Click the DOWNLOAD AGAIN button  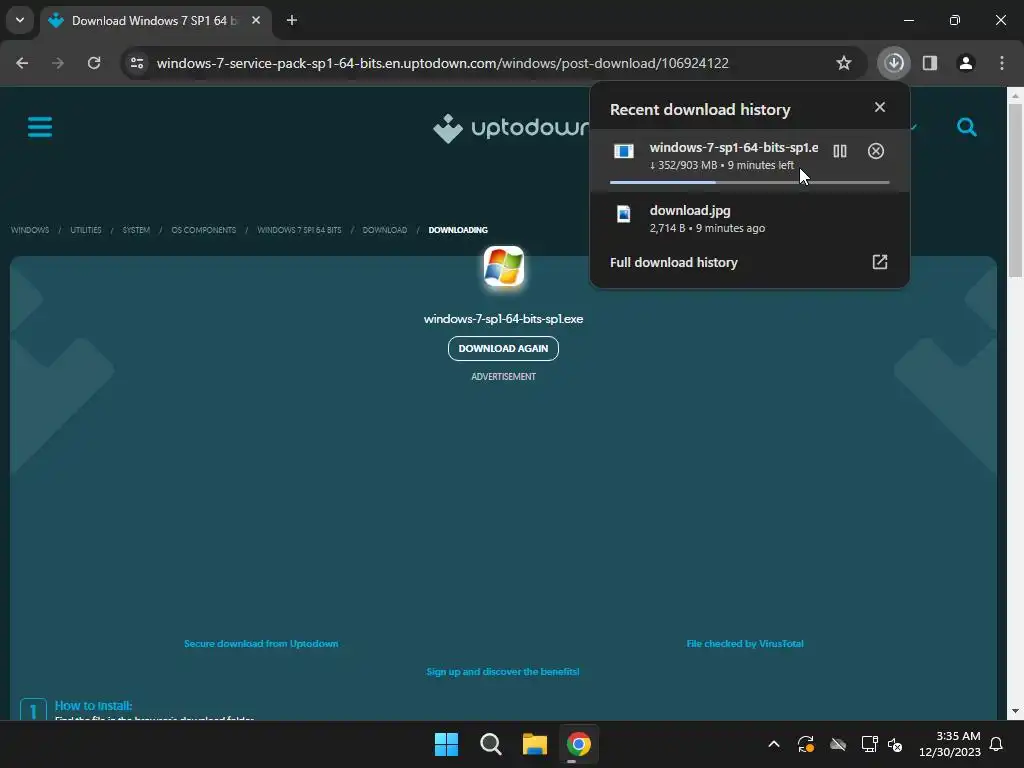tap(503, 348)
